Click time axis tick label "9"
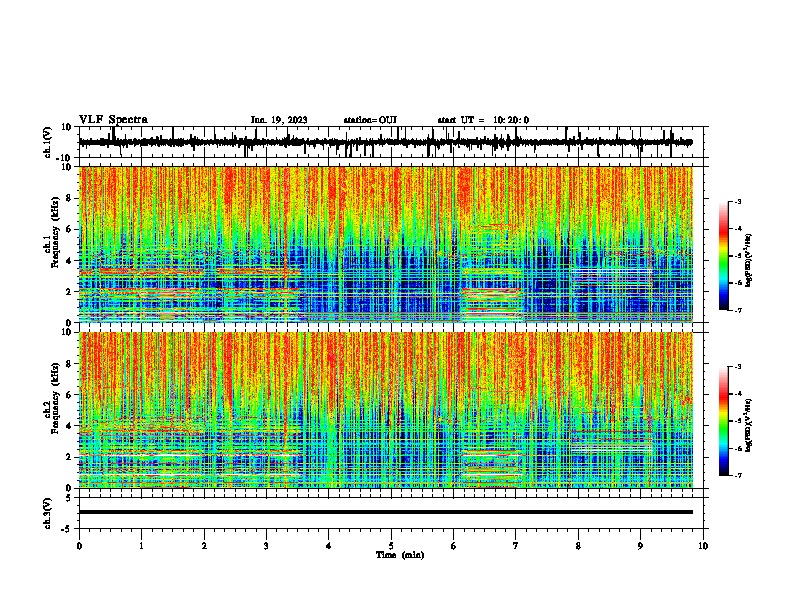This screenshot has height=612, width=792. pos(640,546)
